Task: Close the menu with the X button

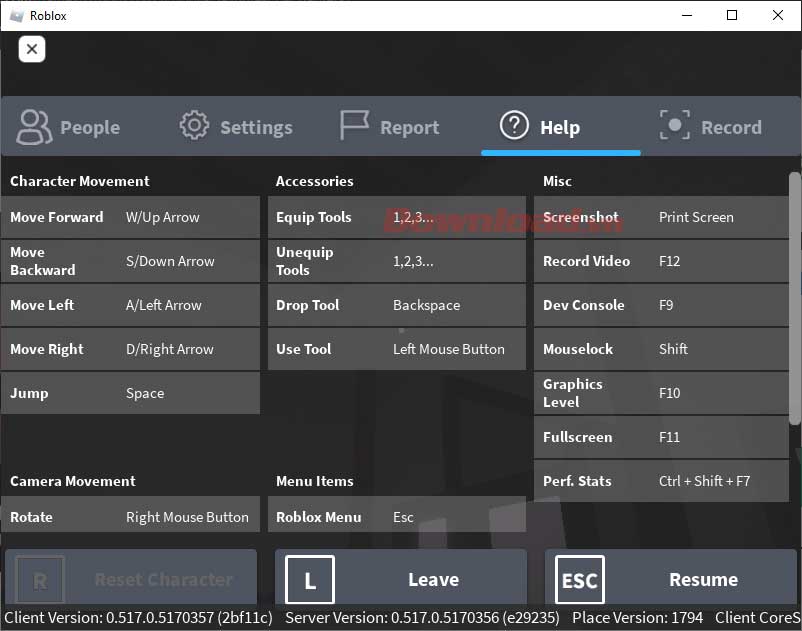Action: tap(32, 49)
